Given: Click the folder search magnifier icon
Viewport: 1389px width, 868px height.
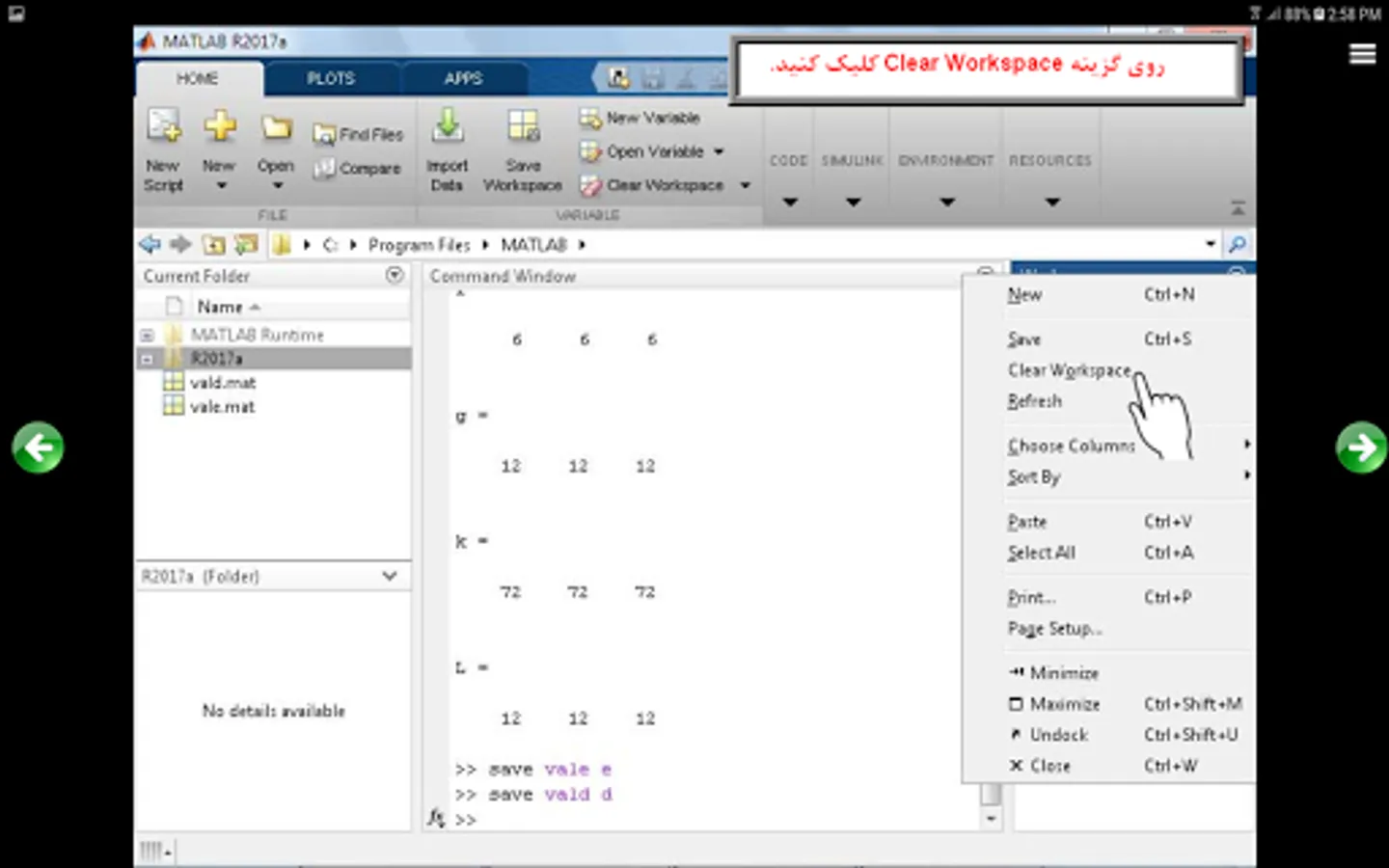Looking at the screenshot, I should pos(1238,244).
